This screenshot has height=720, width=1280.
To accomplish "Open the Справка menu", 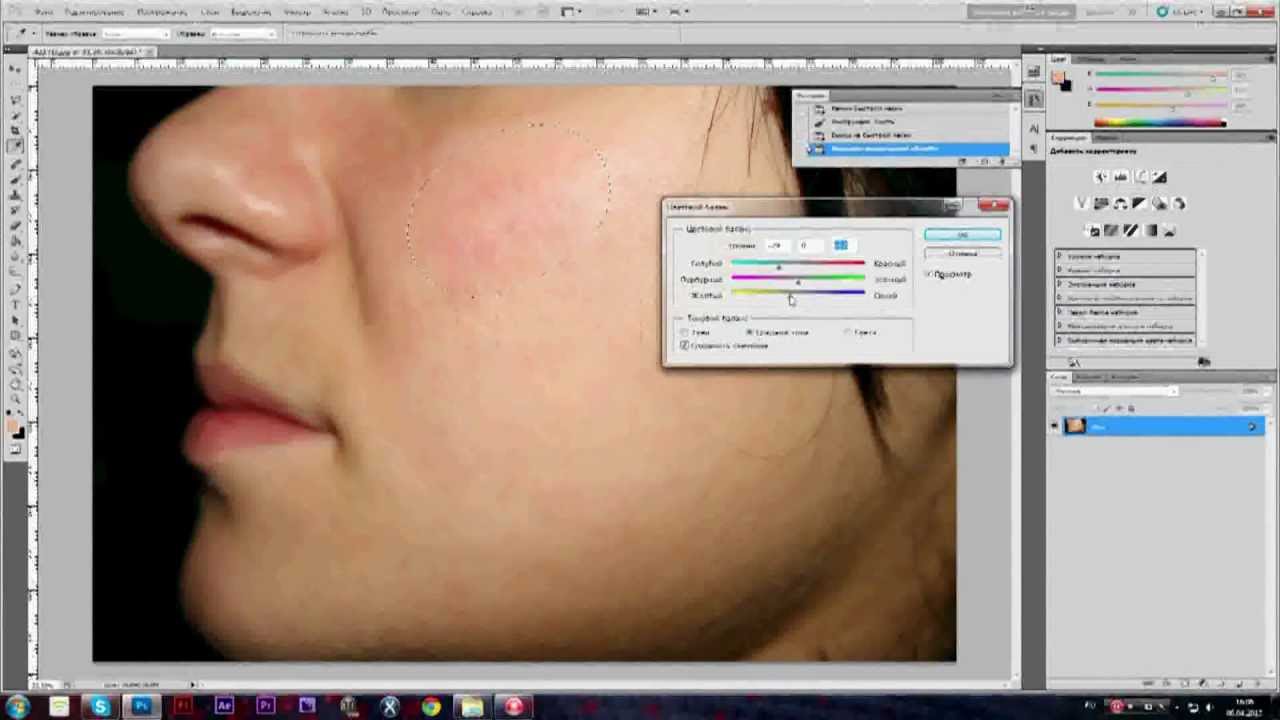I will (x=477, y=11).
